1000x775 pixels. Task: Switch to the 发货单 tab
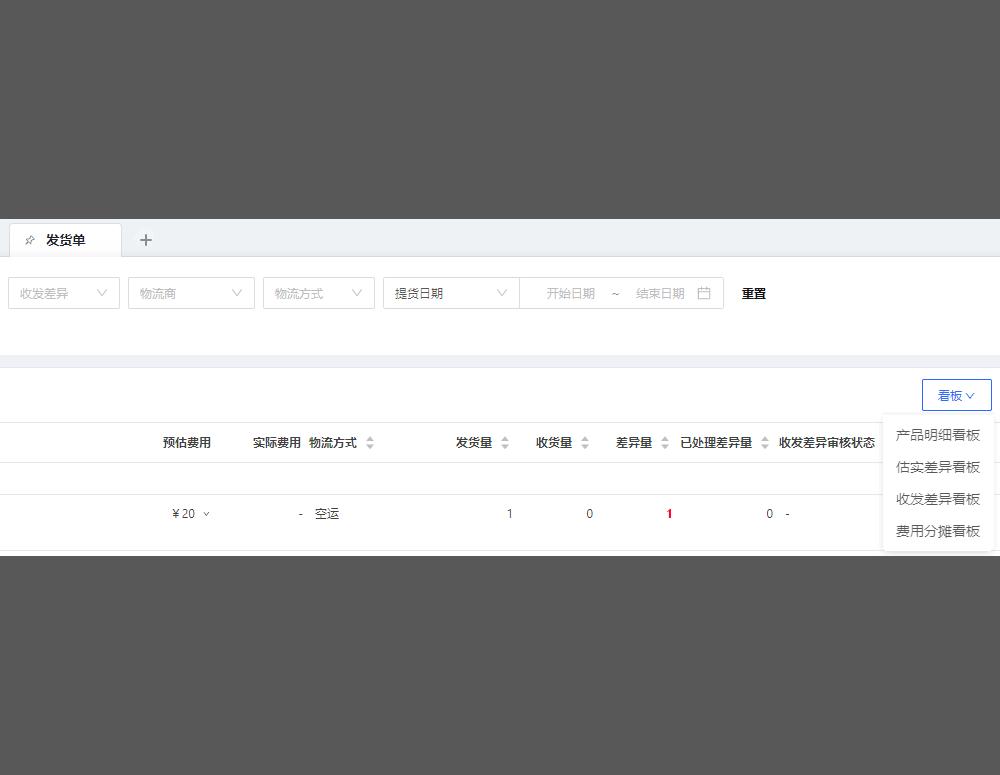pyautogui.click(x=65, y=239)
